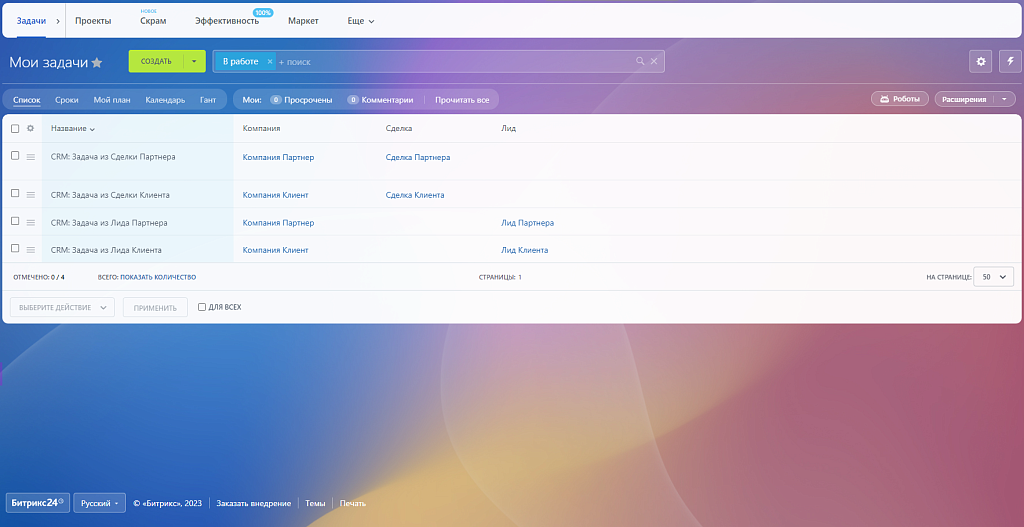Viewport: 1024px width, 527px height.
Task: Open grid settings gear in table header
Action: click(x=30, y=129)
